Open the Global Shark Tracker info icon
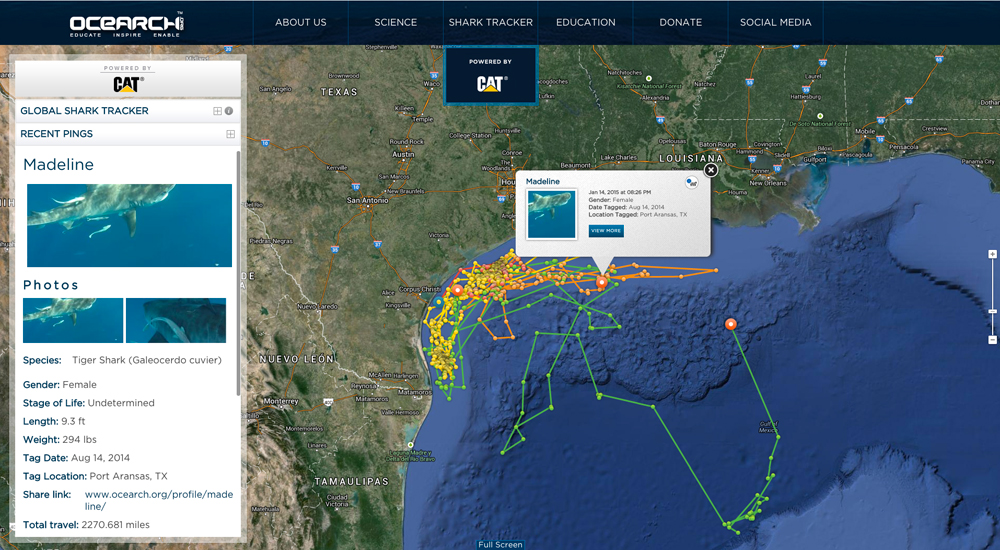This screenshot has width=1000, height=550. click(x=229, y=111)
